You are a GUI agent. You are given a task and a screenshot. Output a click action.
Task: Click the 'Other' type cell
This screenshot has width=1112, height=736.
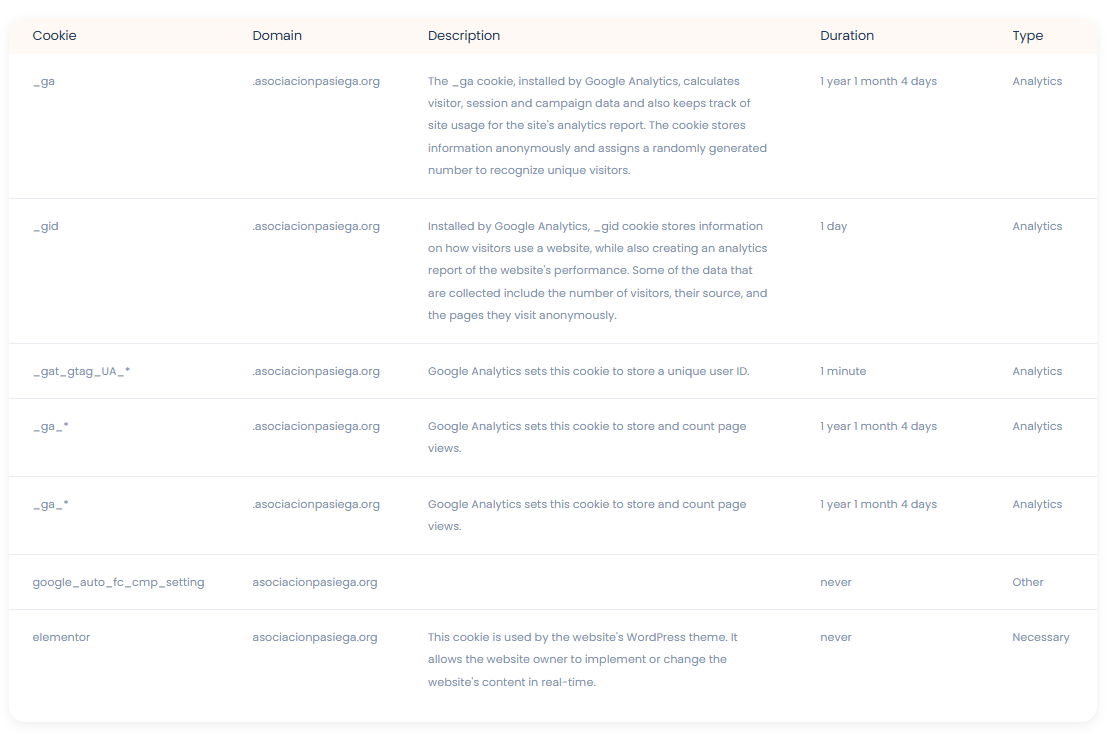1028,582
